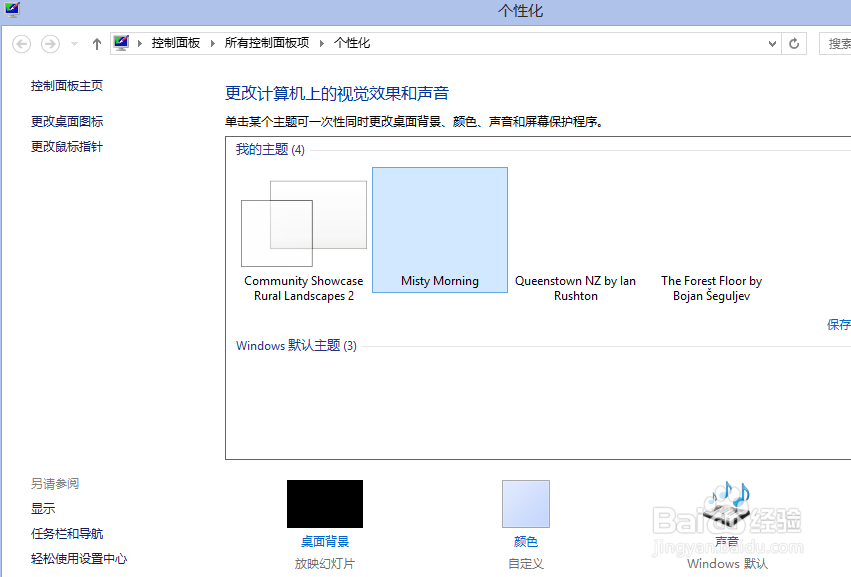The height and width of the screenshot is (577, 851).
Task: Open the 颜色 link
Action: pyautogui.click(x=525, y=541)
